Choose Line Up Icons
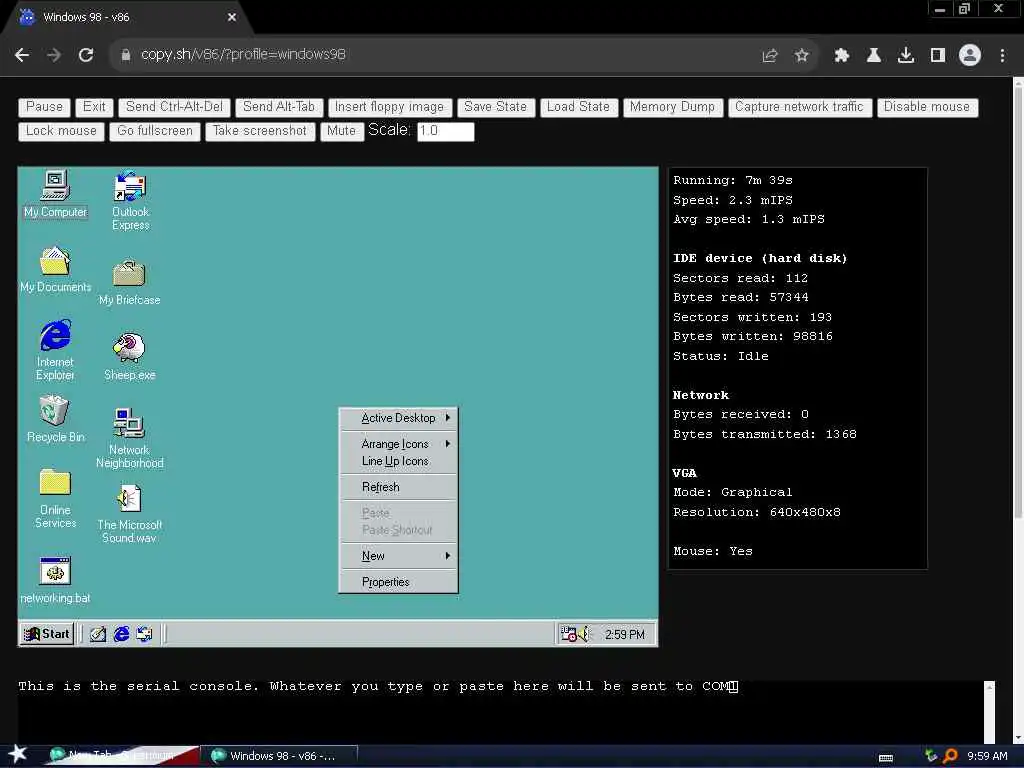1024x768 pixels. (398, 461)
